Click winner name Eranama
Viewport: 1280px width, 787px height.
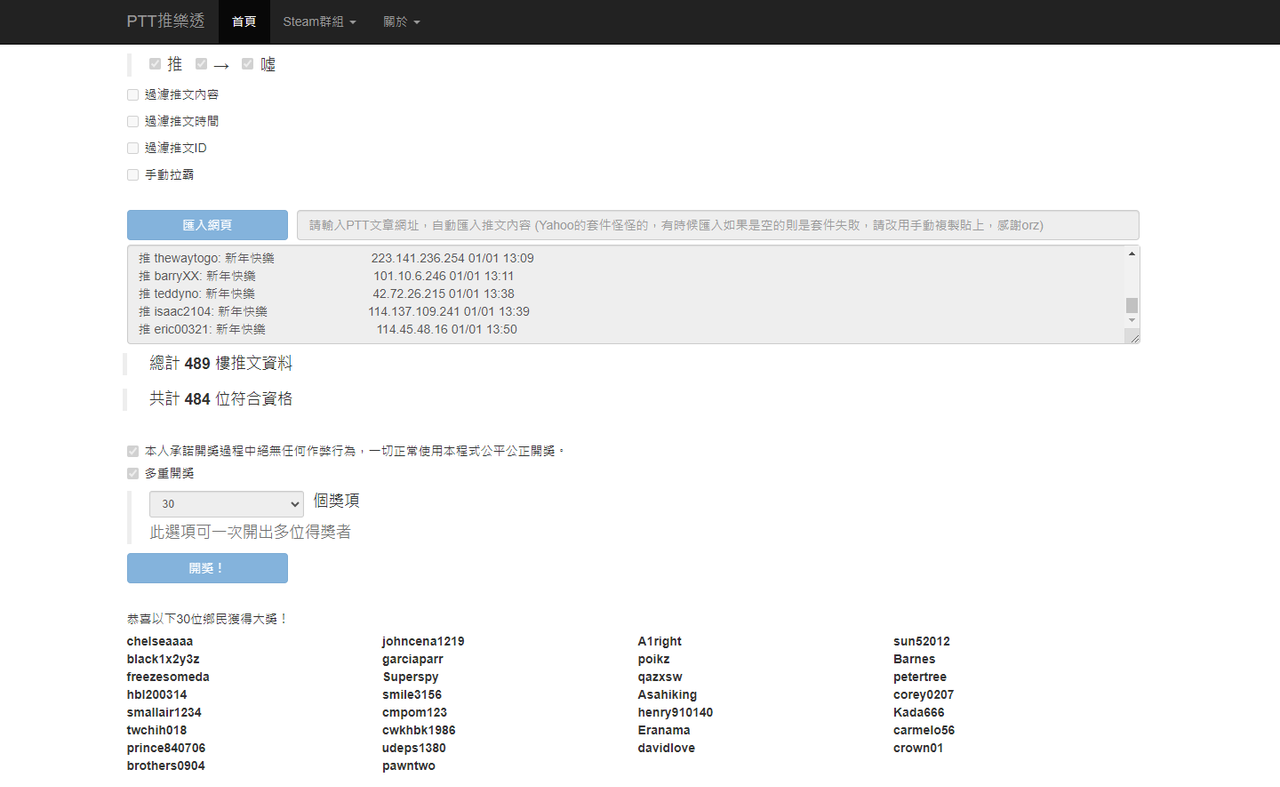664,730
